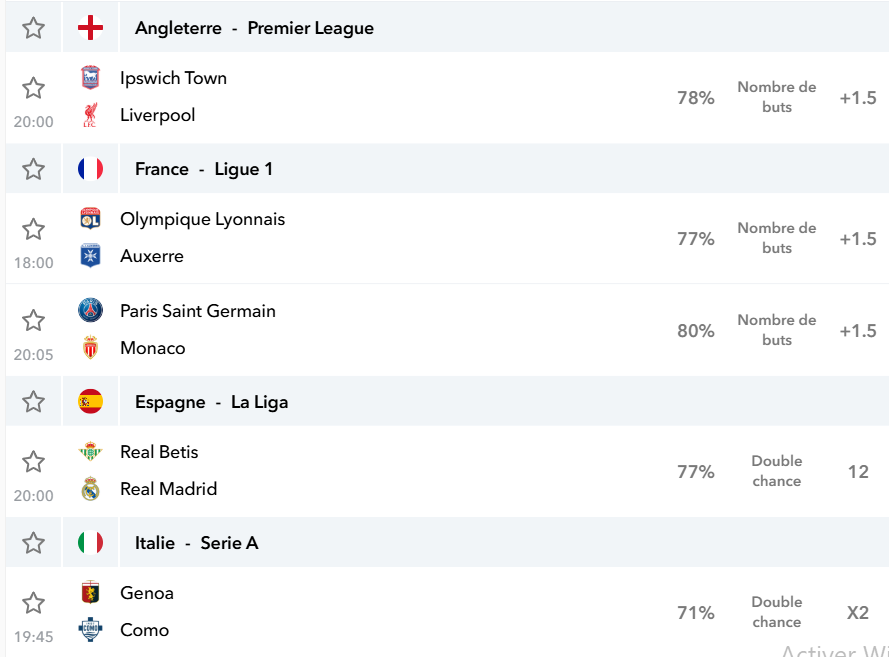
Task: Click the England flag icon
Action: click(90, 28)
